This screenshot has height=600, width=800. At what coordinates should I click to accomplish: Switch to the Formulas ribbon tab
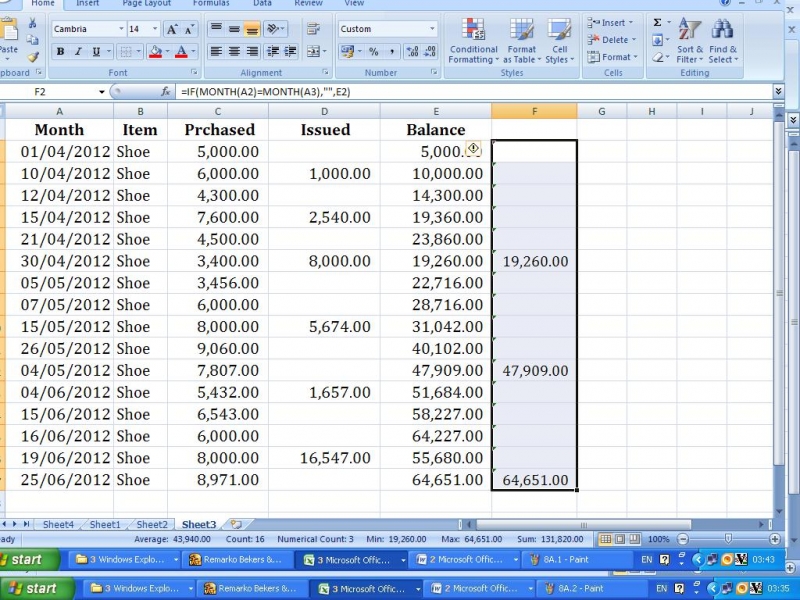pos(210,4)
